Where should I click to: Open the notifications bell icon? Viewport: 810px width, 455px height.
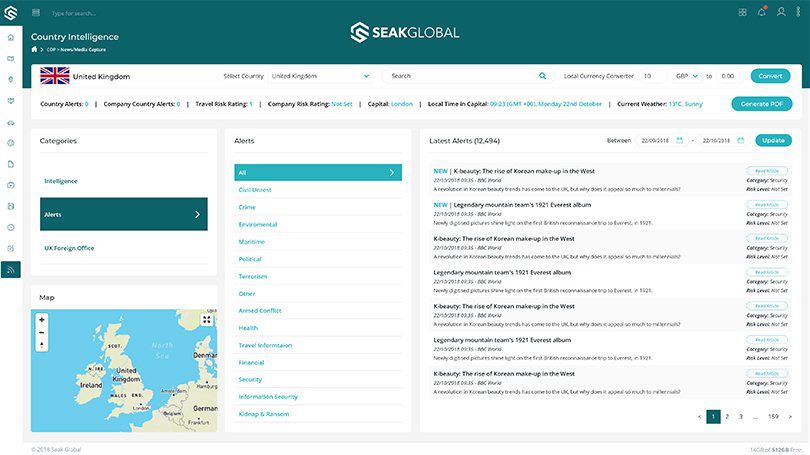762,13
